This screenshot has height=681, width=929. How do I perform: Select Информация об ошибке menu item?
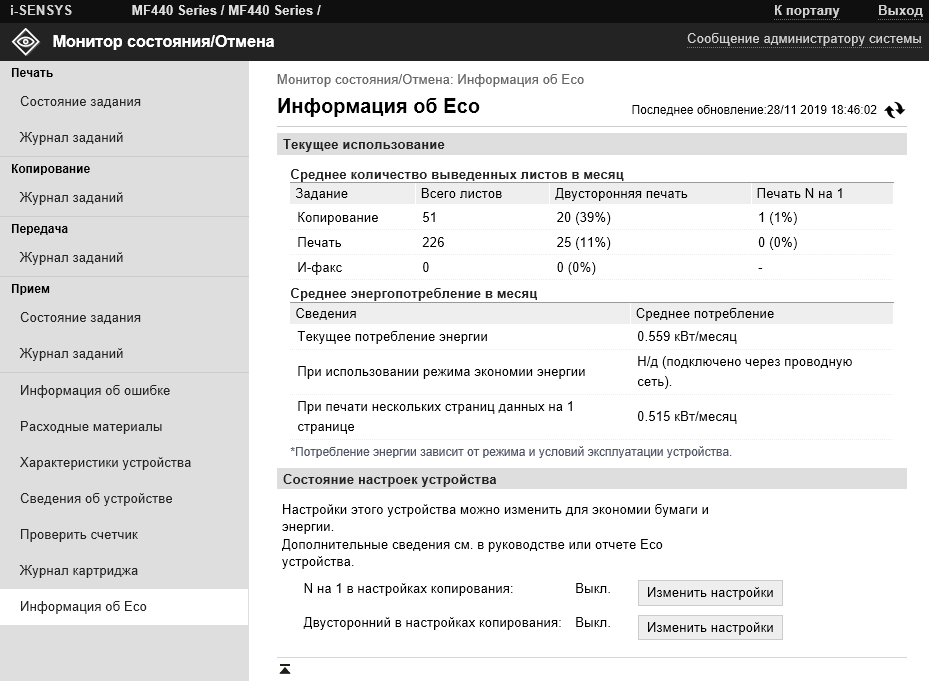(95, 391)
